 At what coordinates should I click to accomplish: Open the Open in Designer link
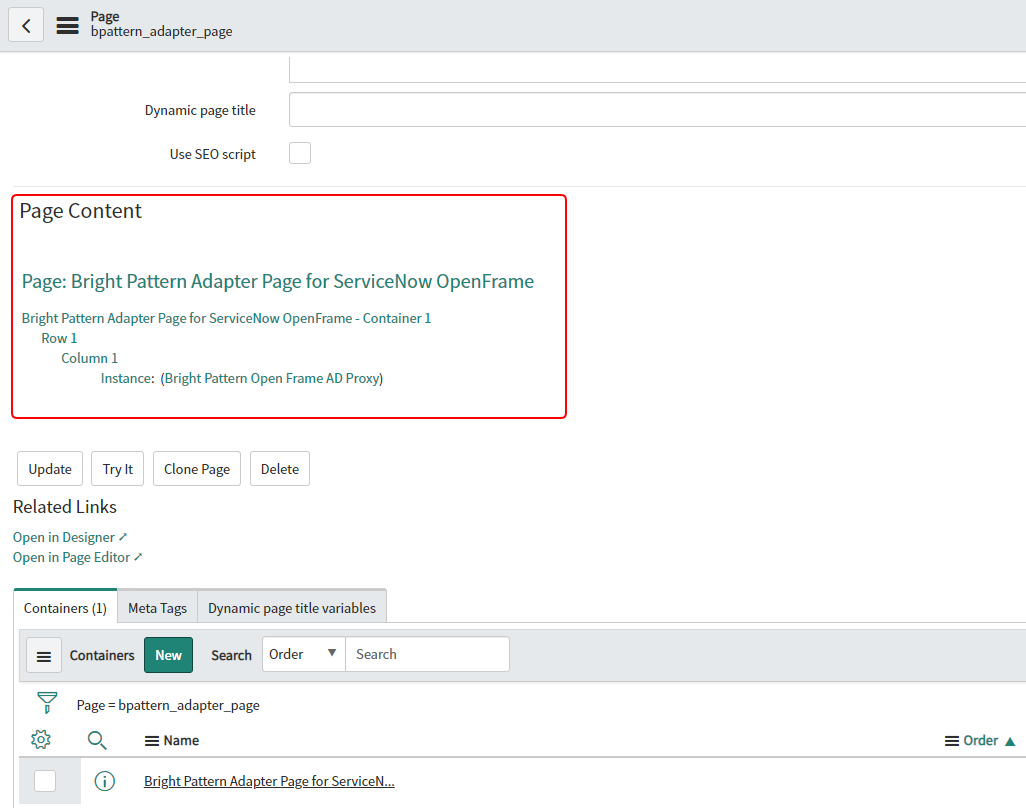(69, 537)
